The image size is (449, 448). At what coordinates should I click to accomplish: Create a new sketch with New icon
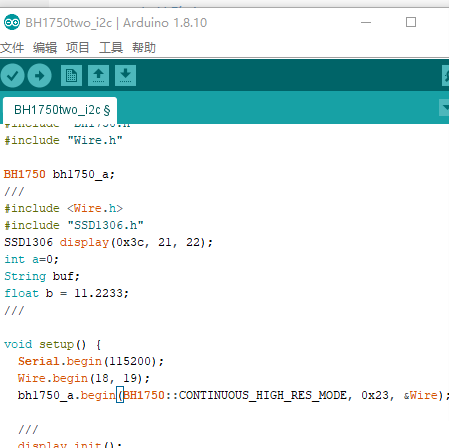coord(71,76)
